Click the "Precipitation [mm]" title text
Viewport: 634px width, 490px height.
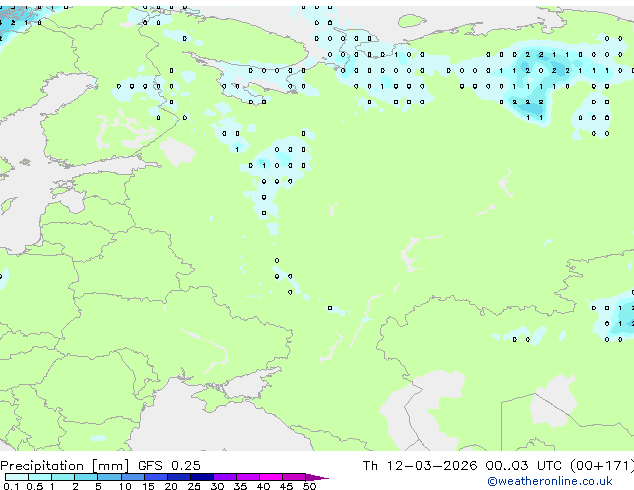point(65,466)
